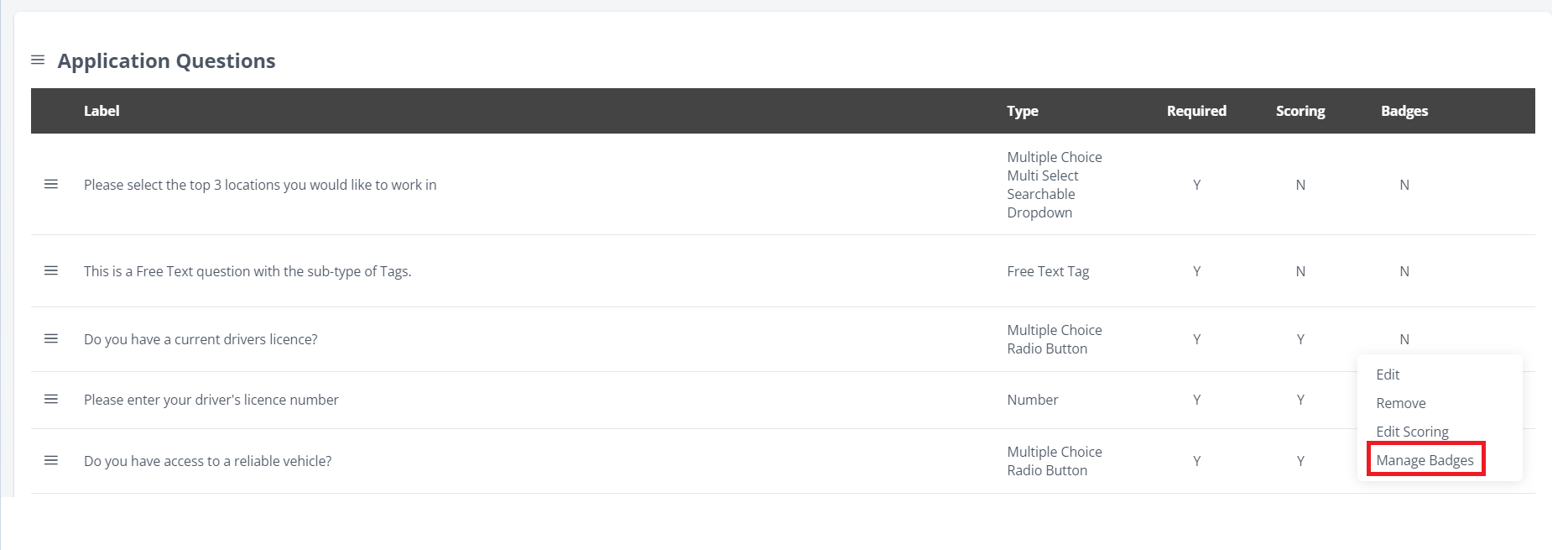This screenshot has height=550, width=1568.
Task: Click the Badges column header
Action: point(1404,111)
